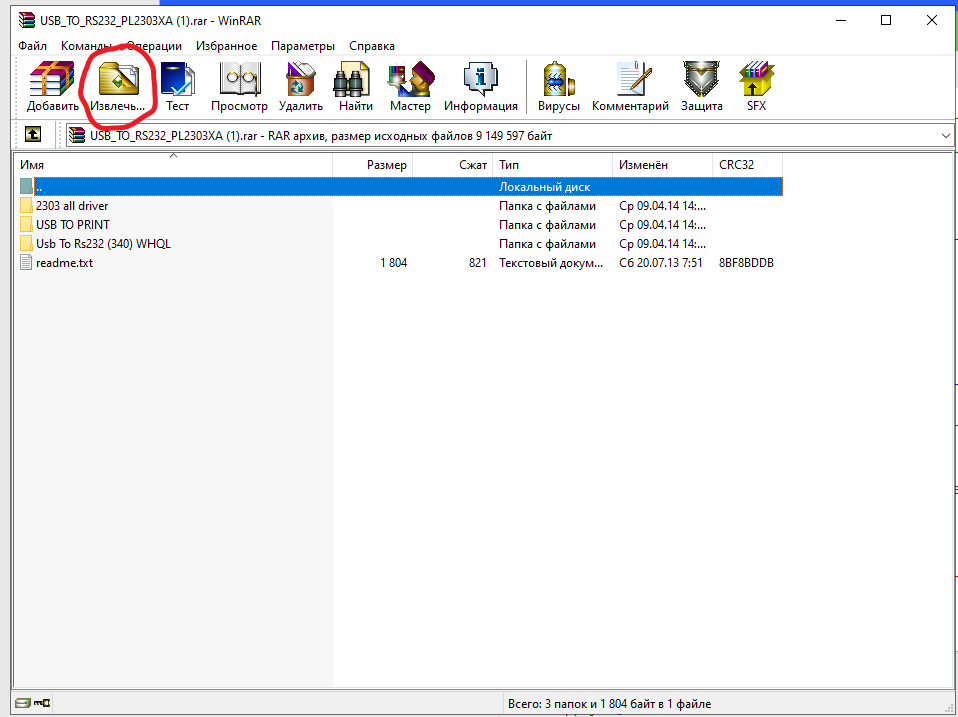Sort by Имя column header
The height and width of the screenshot is (717, 958).
click(173, 165)
